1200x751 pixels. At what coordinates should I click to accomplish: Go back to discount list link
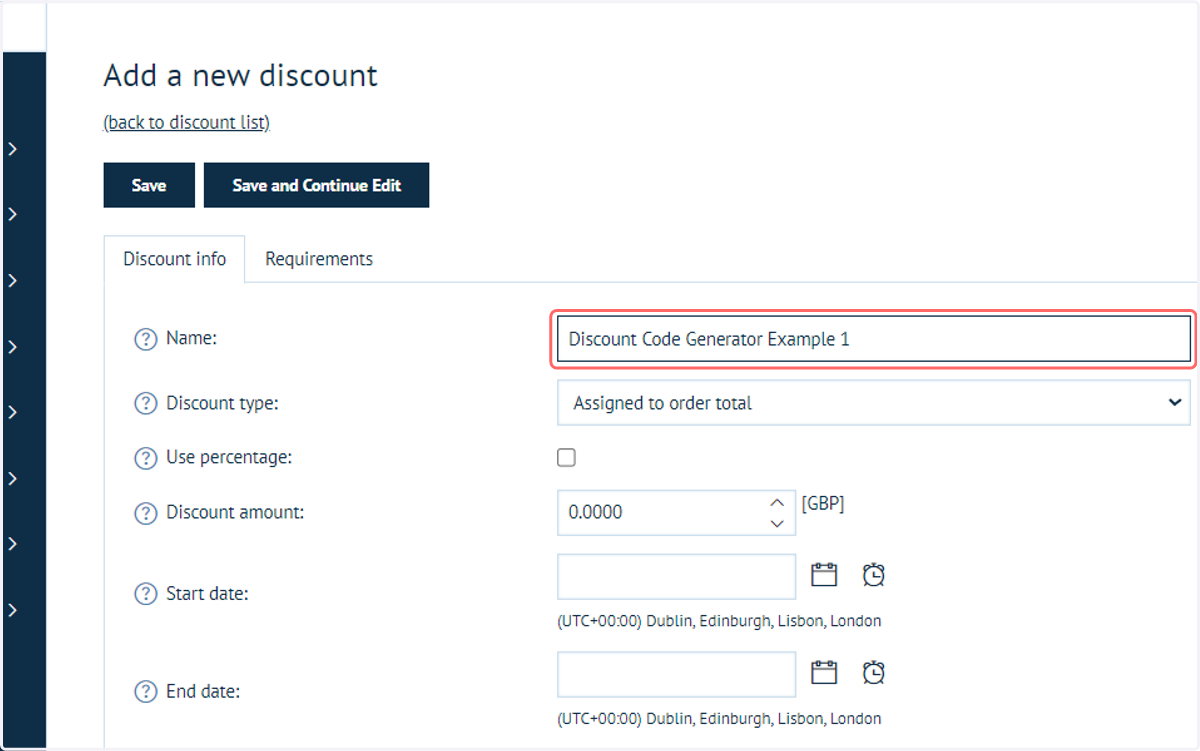click(x=187, y=122)
